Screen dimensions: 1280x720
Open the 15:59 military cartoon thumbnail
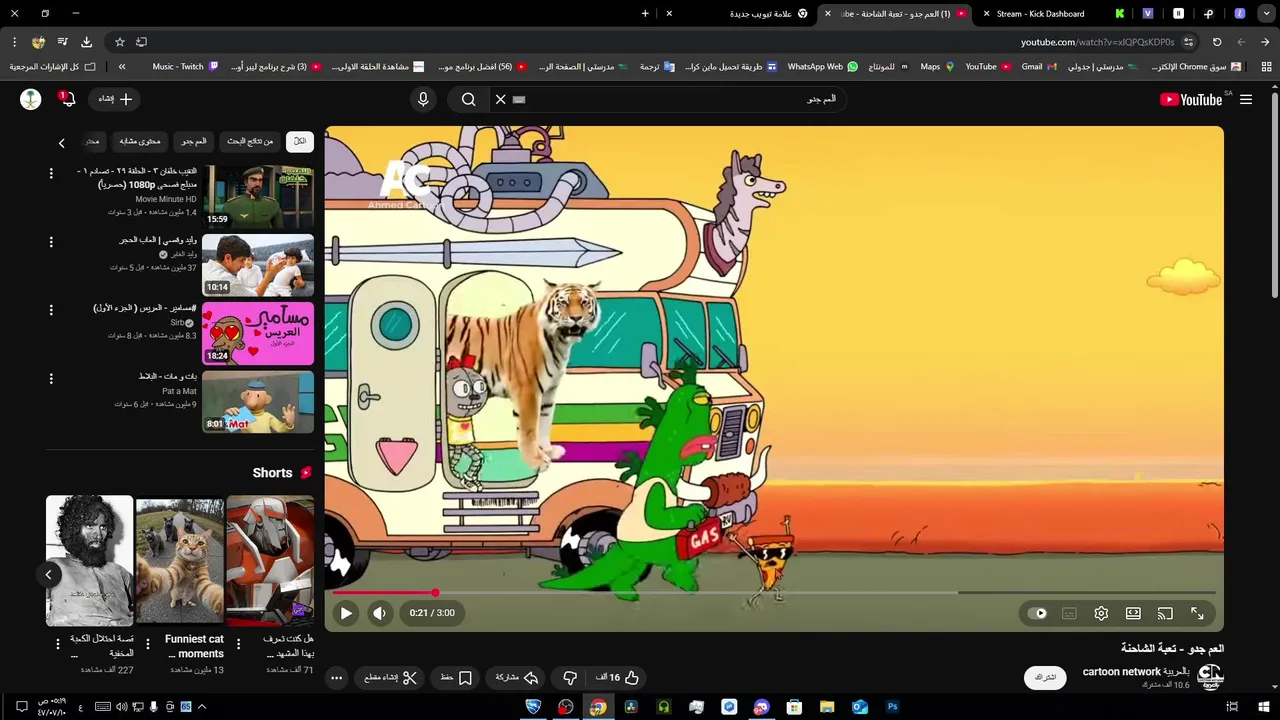coord(258,197)
